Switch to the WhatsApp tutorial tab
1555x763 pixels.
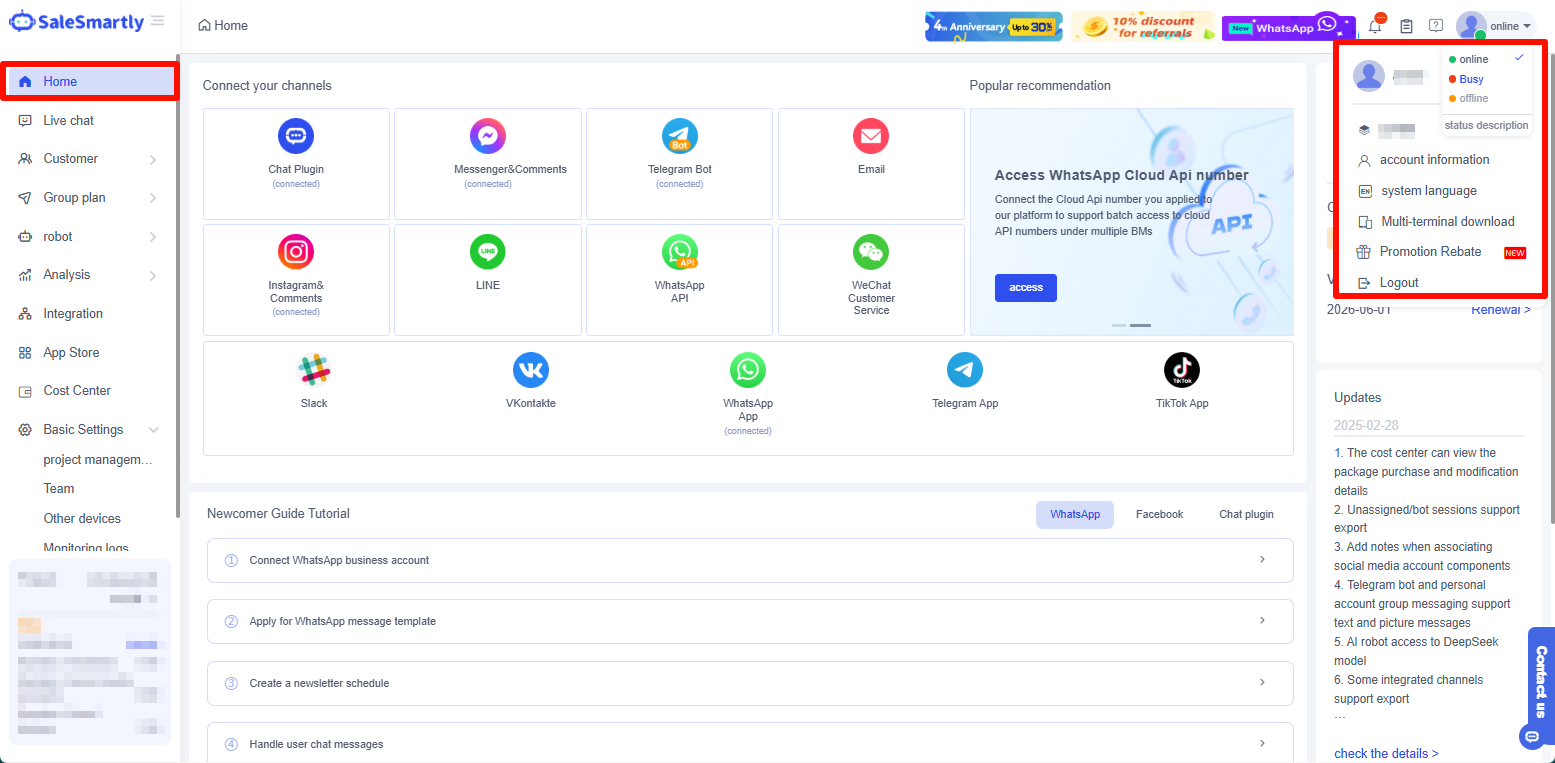point(1075,514)
